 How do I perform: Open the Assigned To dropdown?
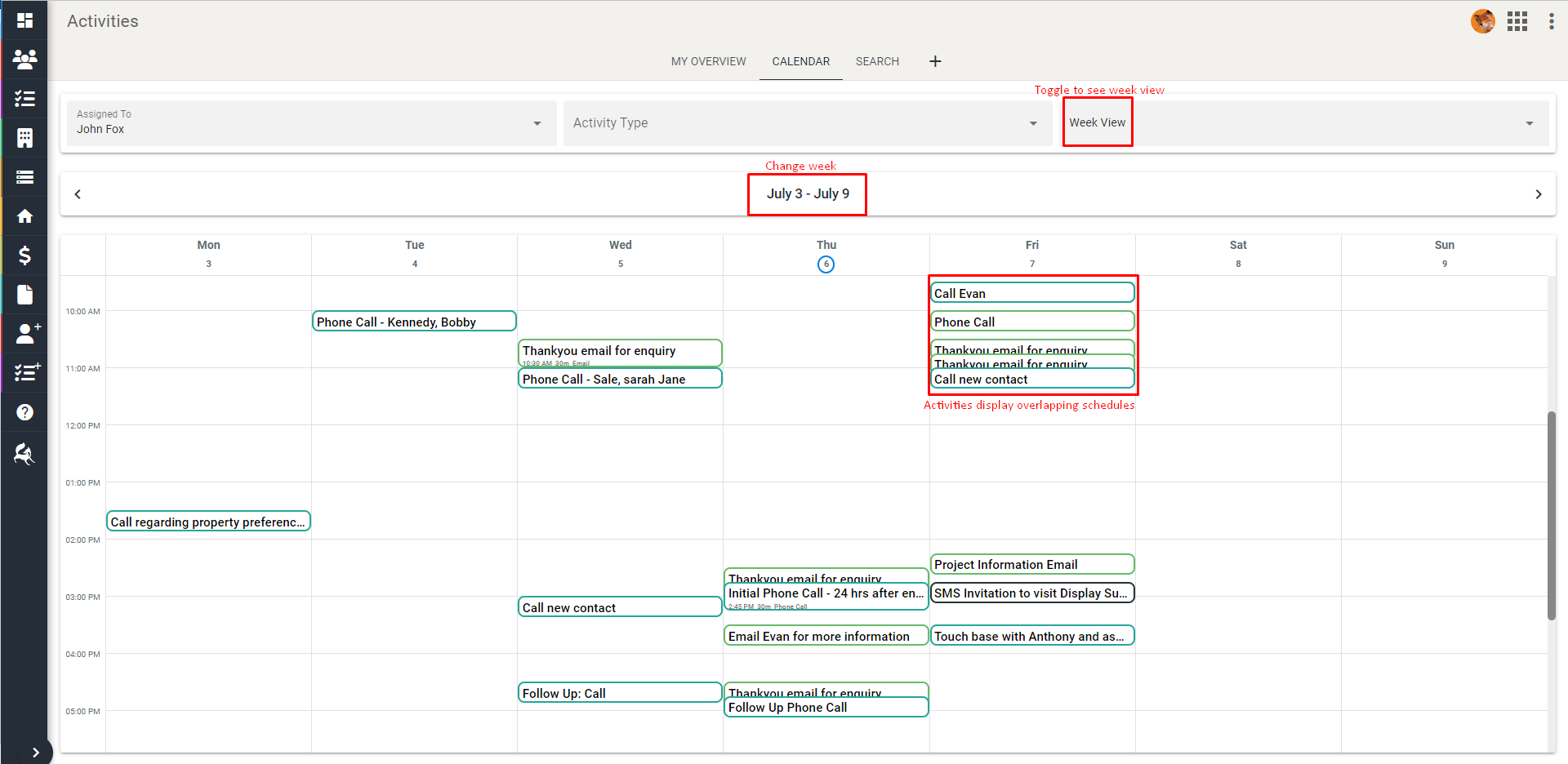537,123
